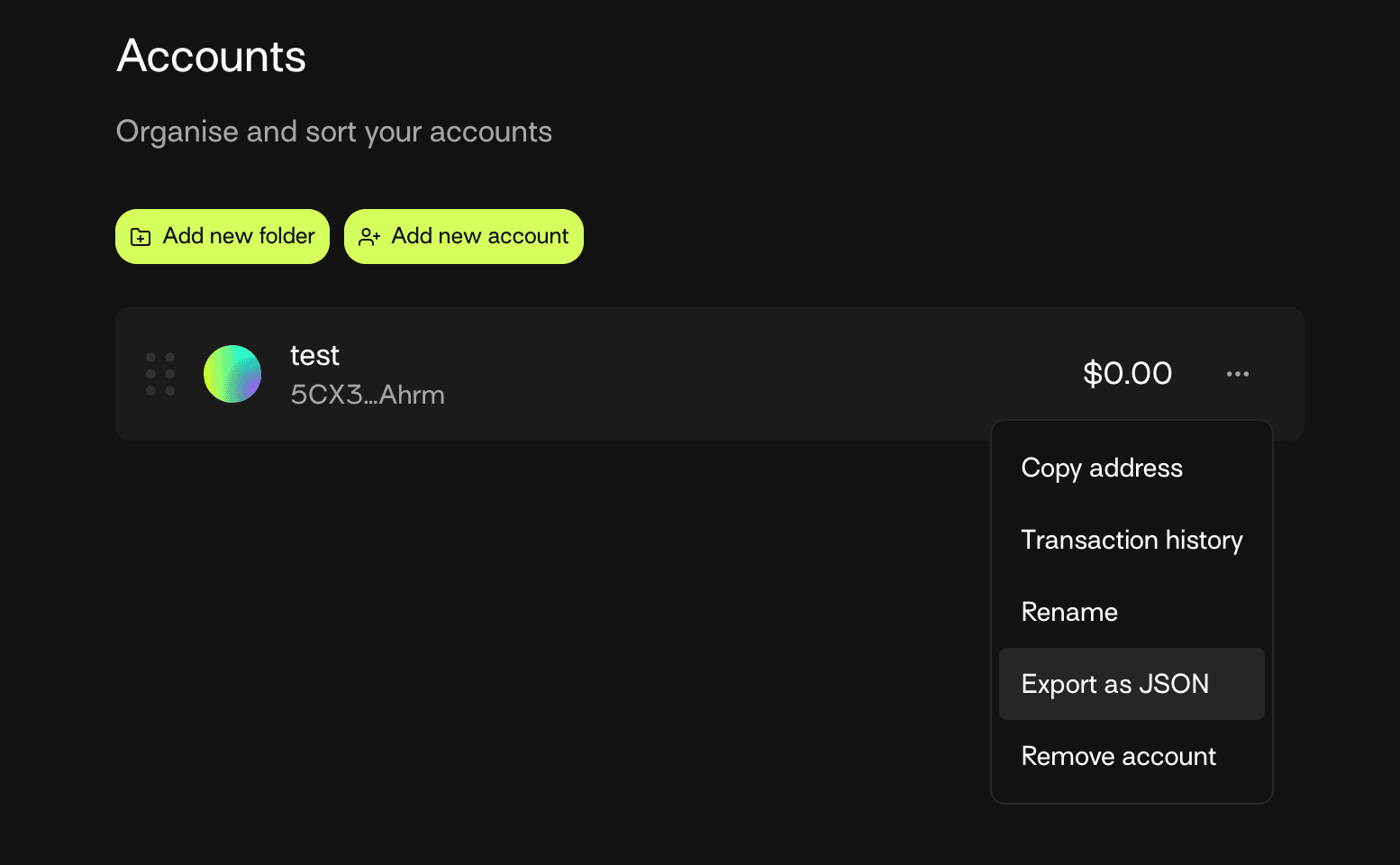The width and height of the screenshot is (1400, 865).
Task: Click the gradient avatar of test account
Action: click(x=232, y=374)
